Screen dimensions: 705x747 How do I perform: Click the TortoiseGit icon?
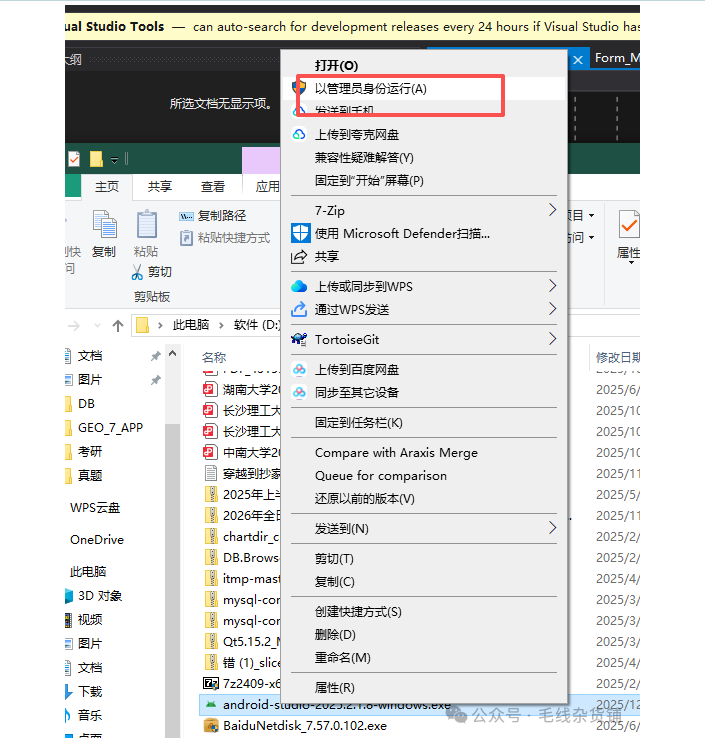pos(299,339)
